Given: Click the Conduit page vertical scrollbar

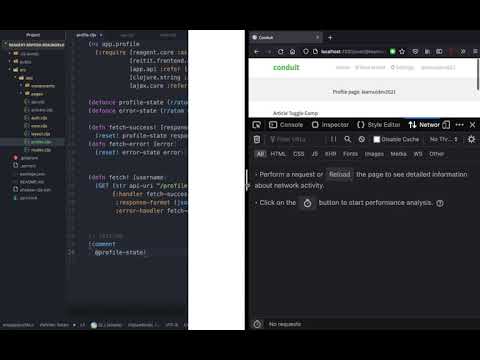Looking at the screenshot, I should (x=478, y=74).
